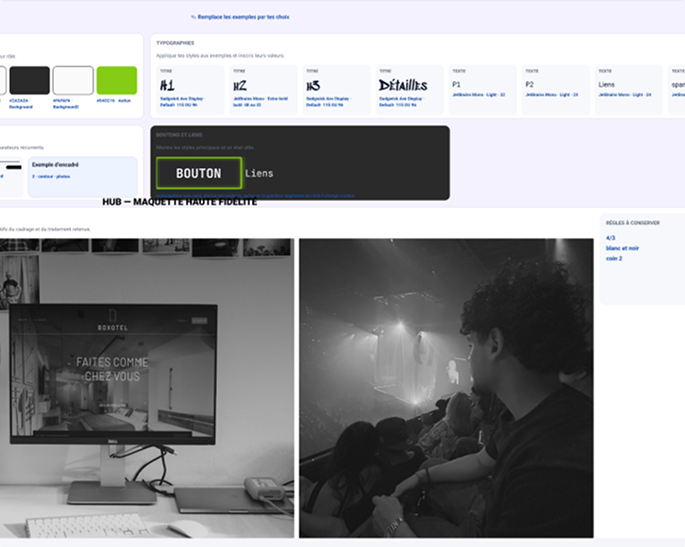Click the 'HUB — MAQUETTE HAUTE FIDÉLITÉ' title
Screen dimensions: 685x547
click(180, 202)
